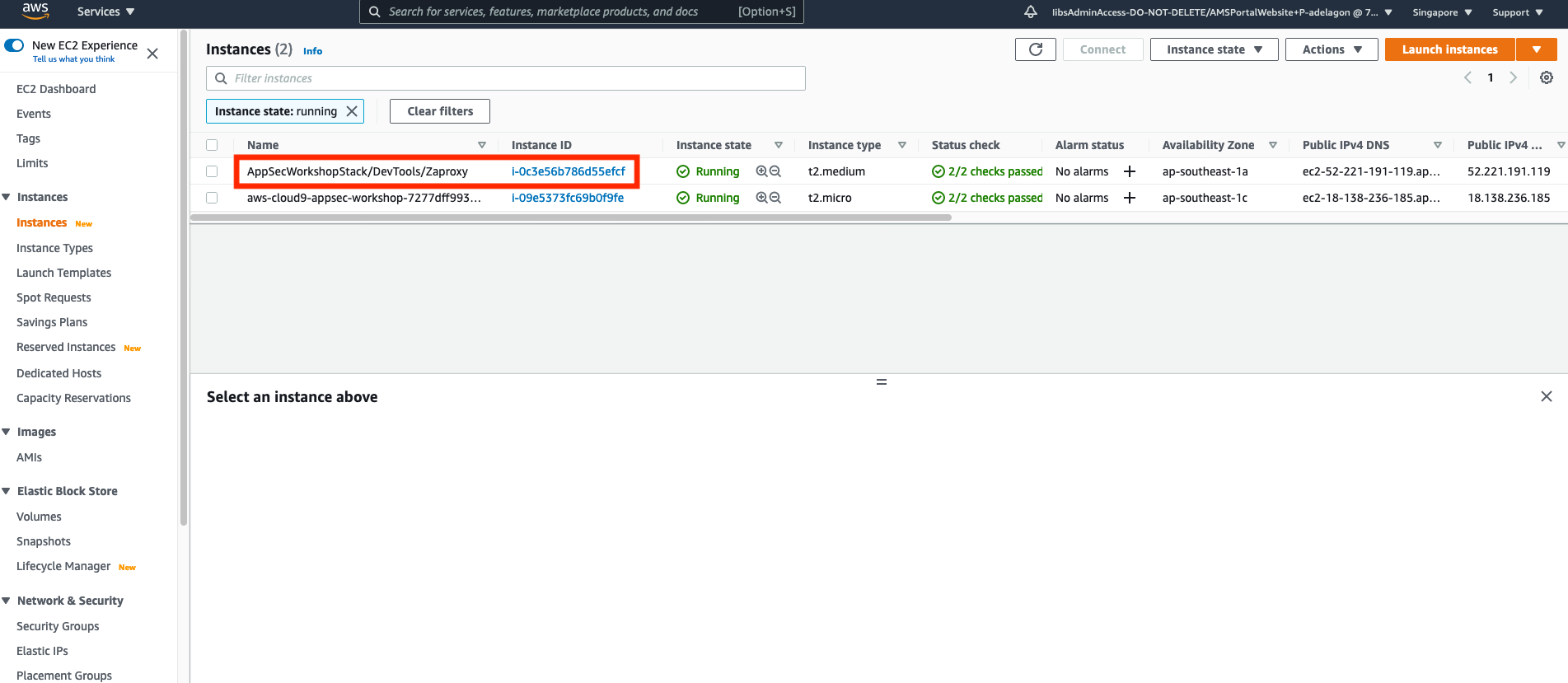This screenshot has width=1568, height=683.
Task: Open instance ID i-0c3e56b786d55efcf link
Action: [569, 171]
